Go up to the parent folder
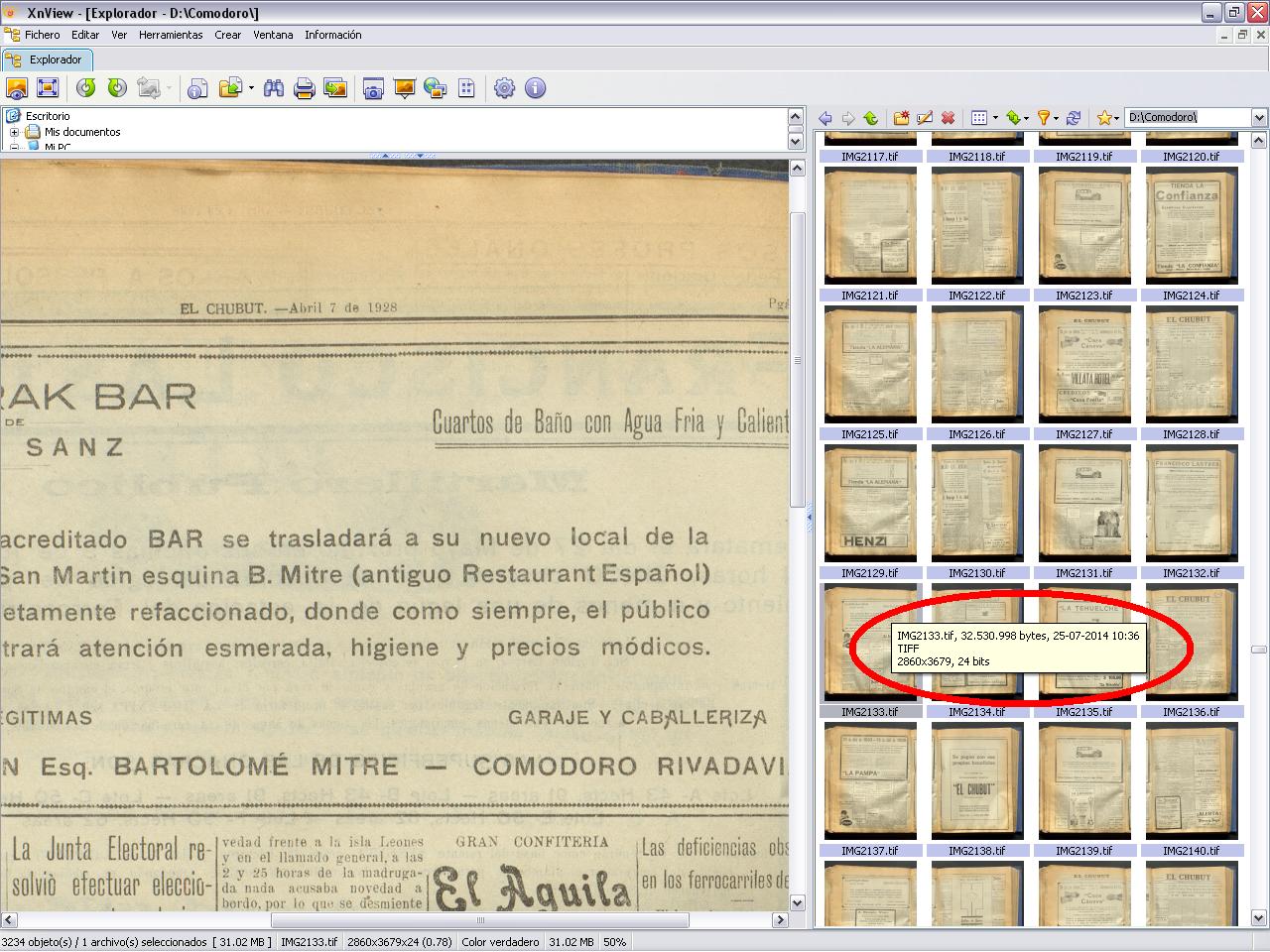 coord(871,118)
